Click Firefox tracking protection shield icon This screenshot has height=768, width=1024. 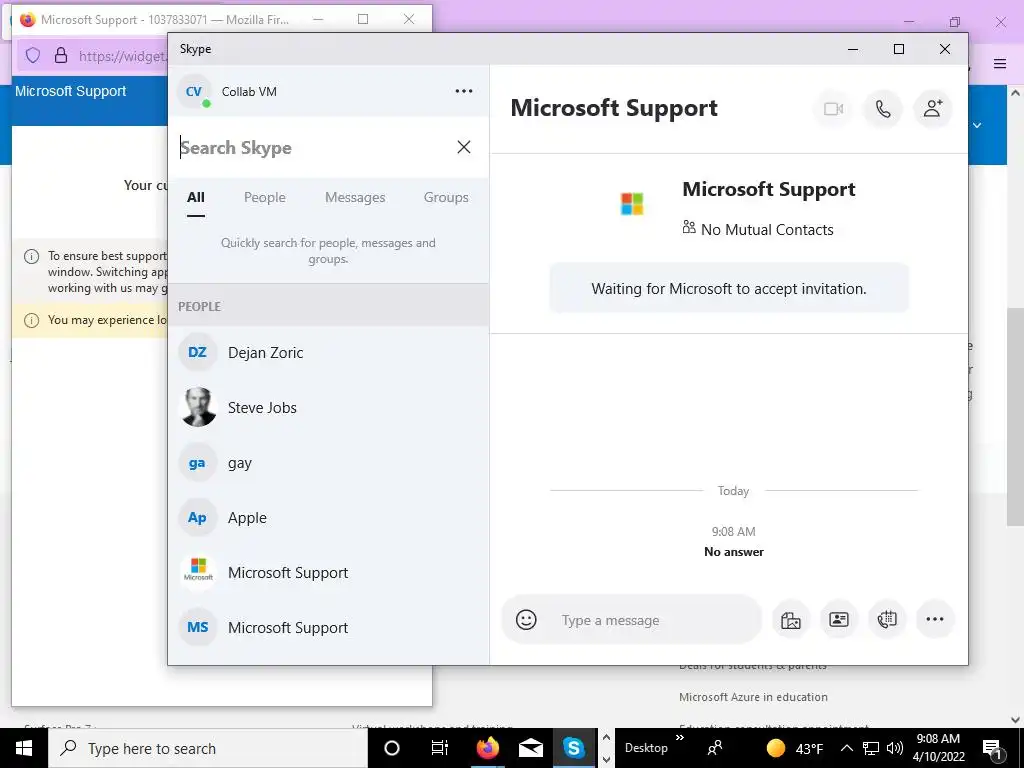click(x=33, y=56)
